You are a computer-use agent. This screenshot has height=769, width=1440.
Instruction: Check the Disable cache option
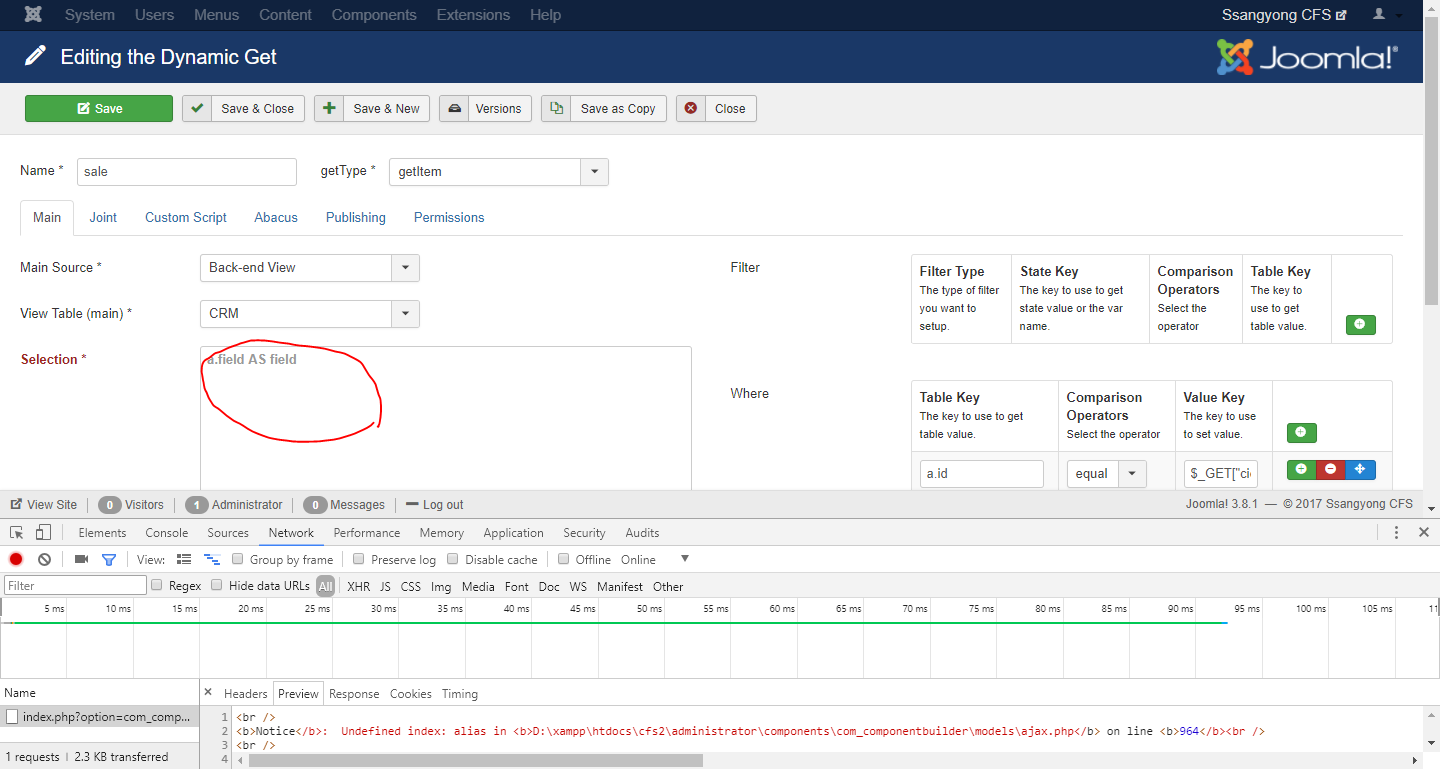(453, 559)
